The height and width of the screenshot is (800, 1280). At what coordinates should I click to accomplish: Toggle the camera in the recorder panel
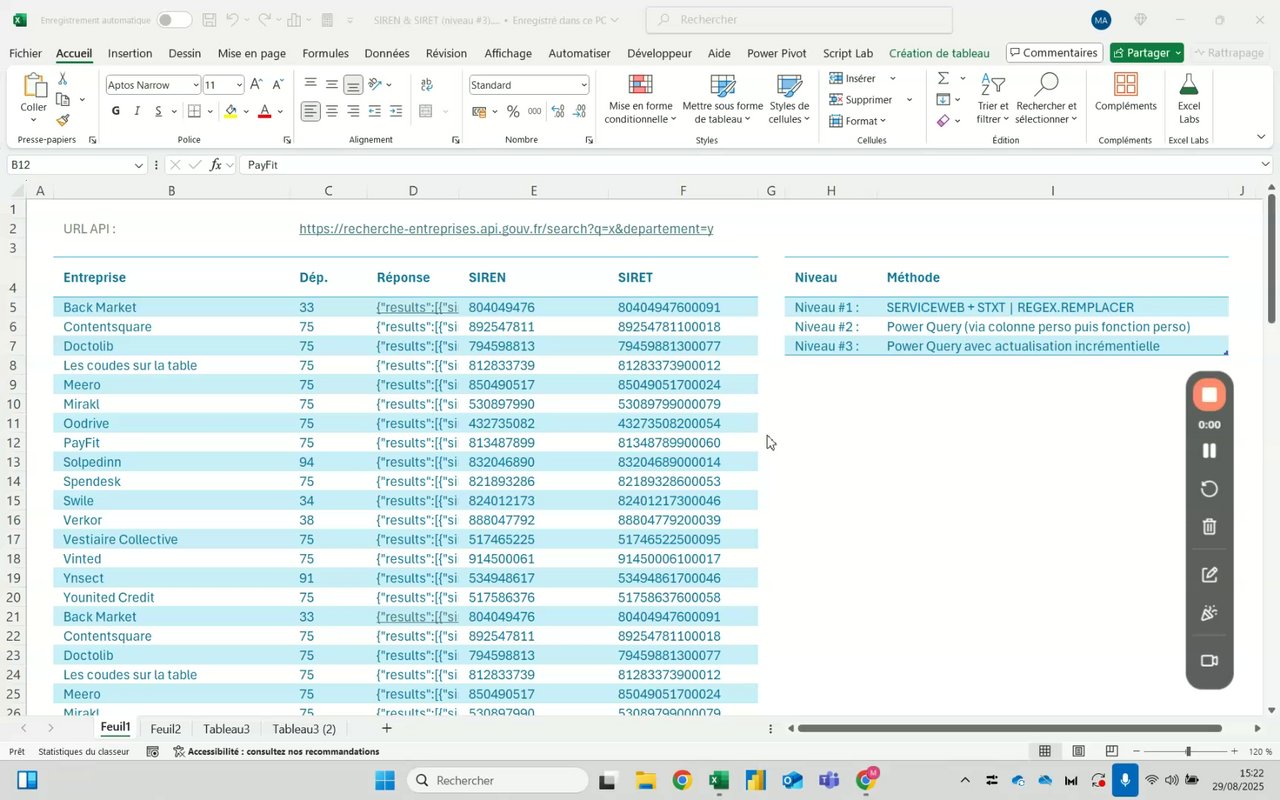(x=1209, y=661)
